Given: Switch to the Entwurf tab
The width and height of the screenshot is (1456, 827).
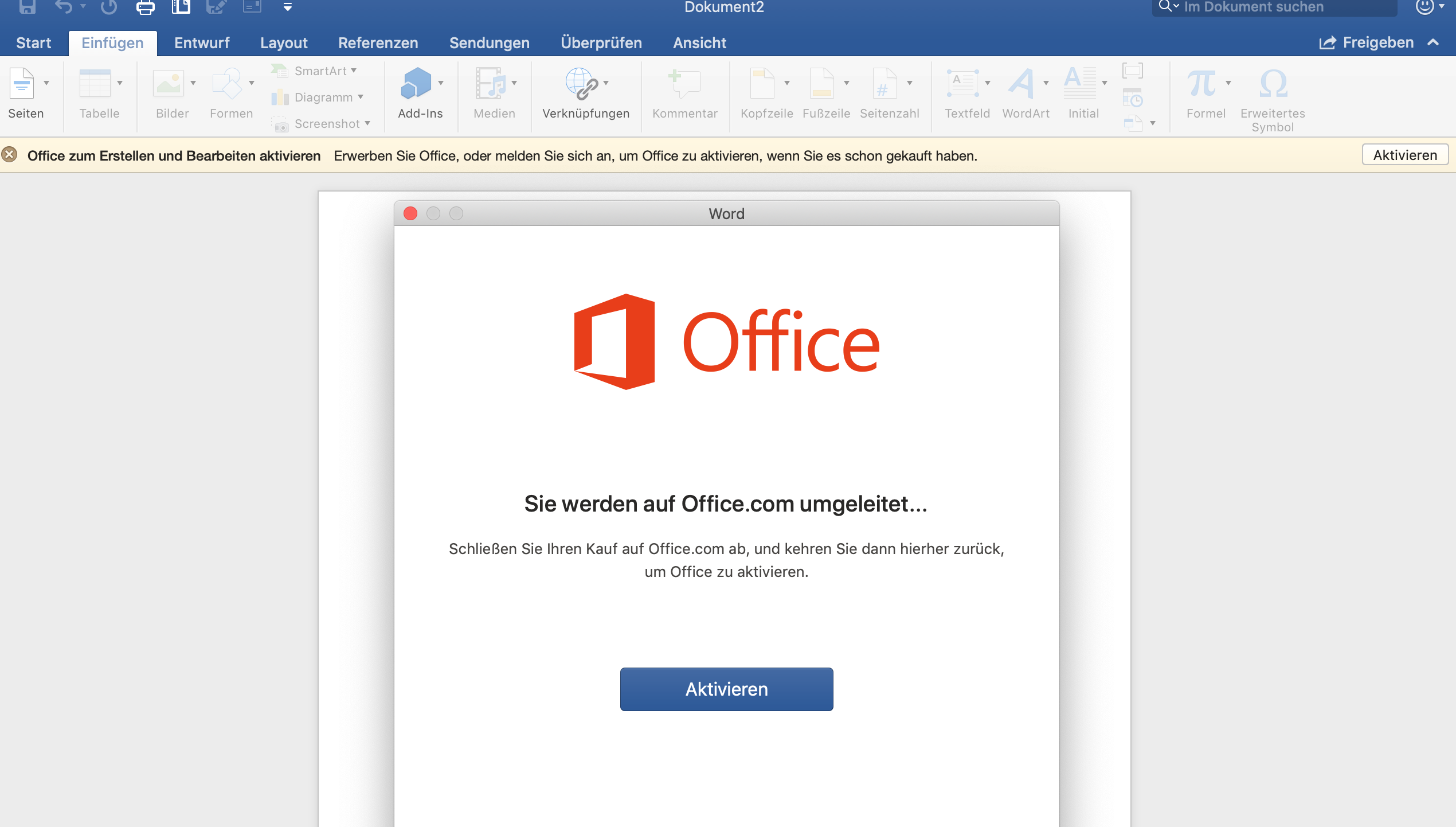Looking at the screenshot, I should [x=202, y=43].
